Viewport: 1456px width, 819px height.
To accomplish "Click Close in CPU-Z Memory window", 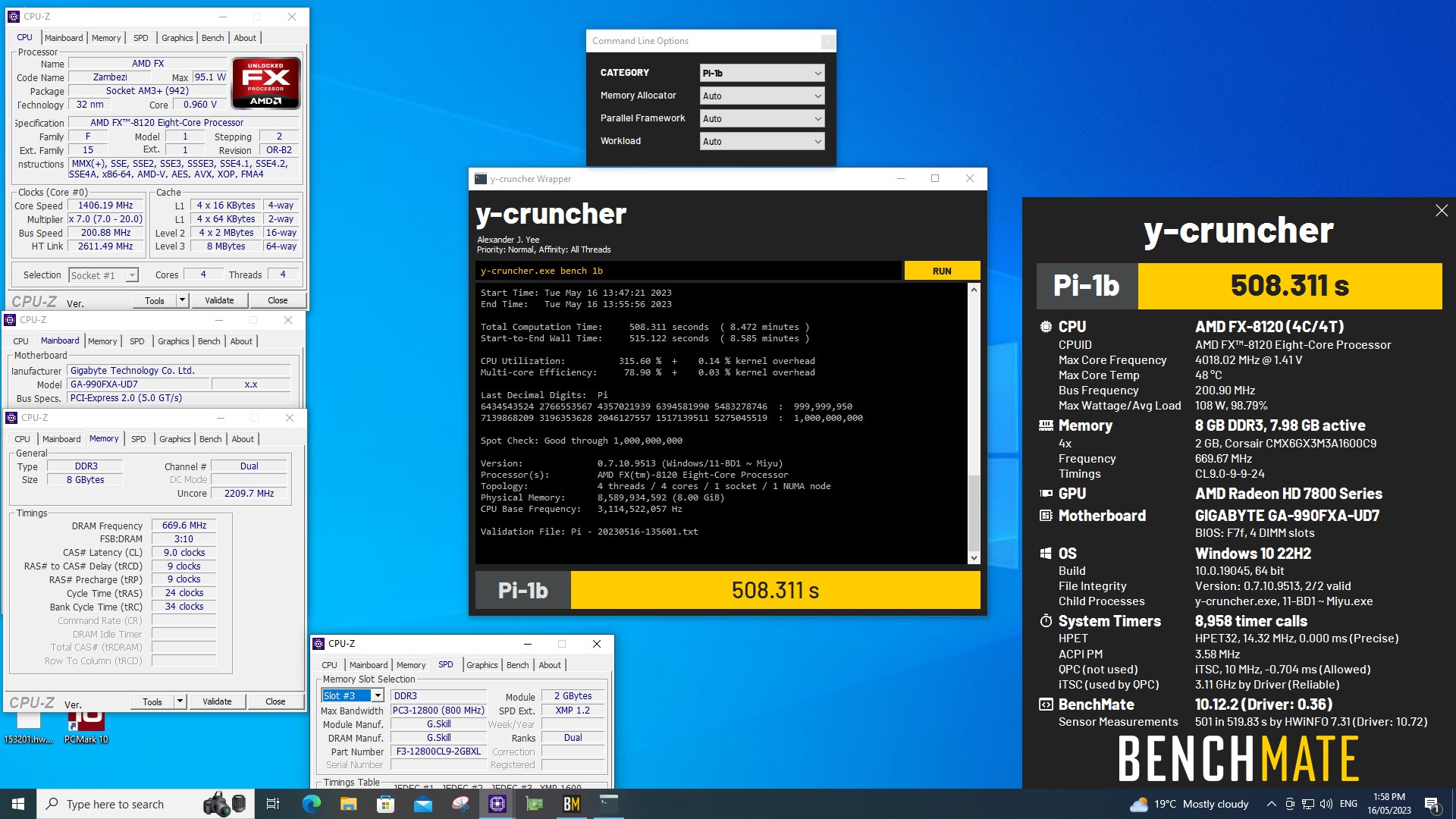I will 275,701.
